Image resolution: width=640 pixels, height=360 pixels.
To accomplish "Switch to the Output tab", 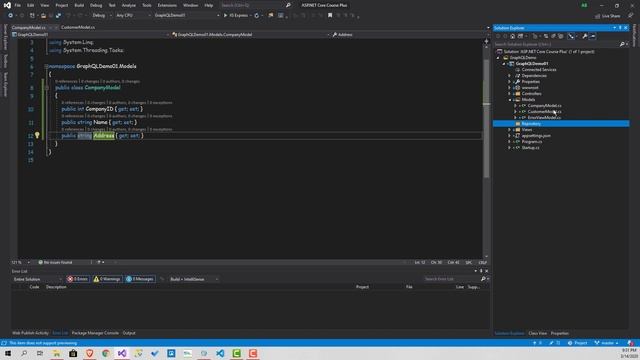I will coord(129,333).
